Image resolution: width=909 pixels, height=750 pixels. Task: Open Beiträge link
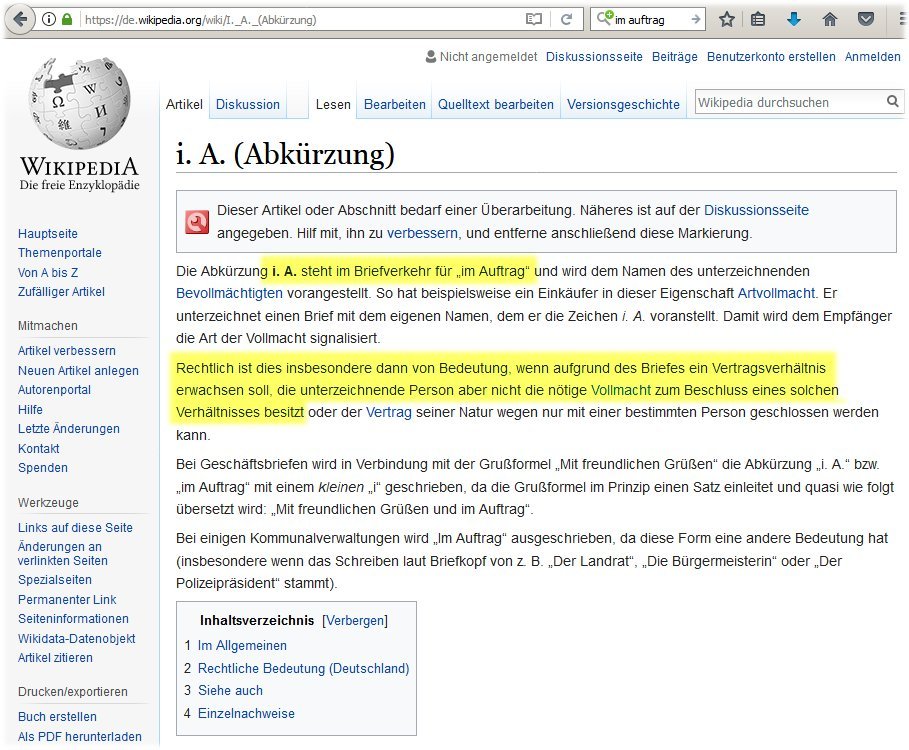pos(675,57)
